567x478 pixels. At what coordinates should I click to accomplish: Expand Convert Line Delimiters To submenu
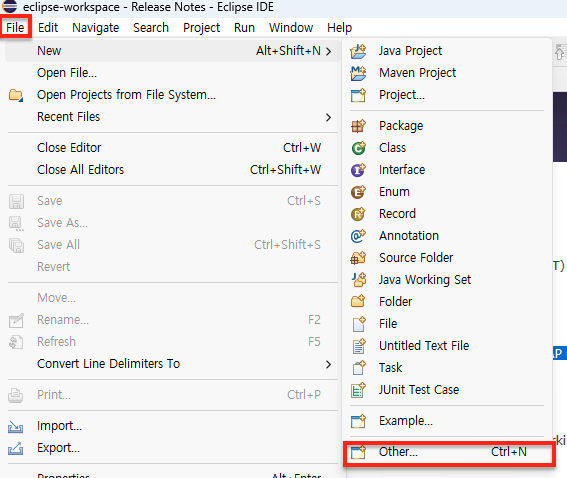(x=328, y=364)
